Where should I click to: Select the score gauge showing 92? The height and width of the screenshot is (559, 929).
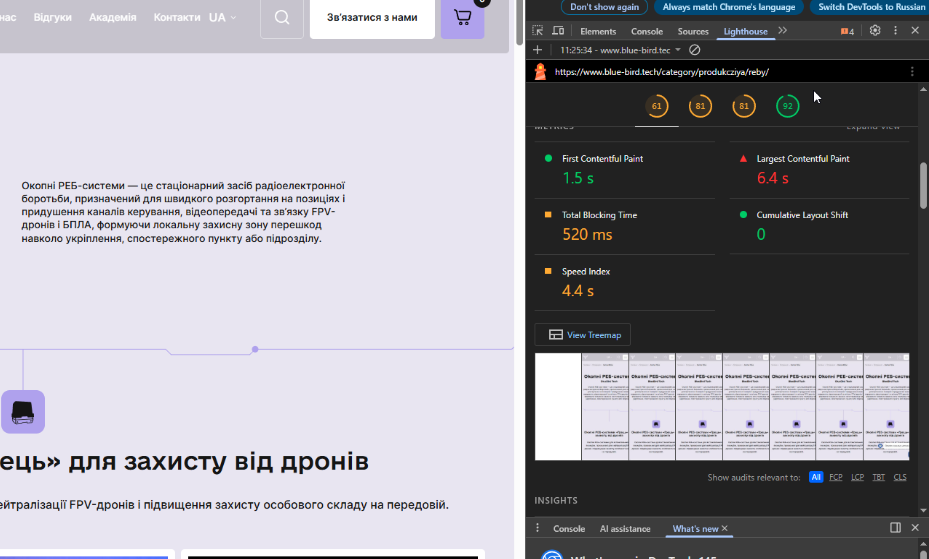point(787,106)
